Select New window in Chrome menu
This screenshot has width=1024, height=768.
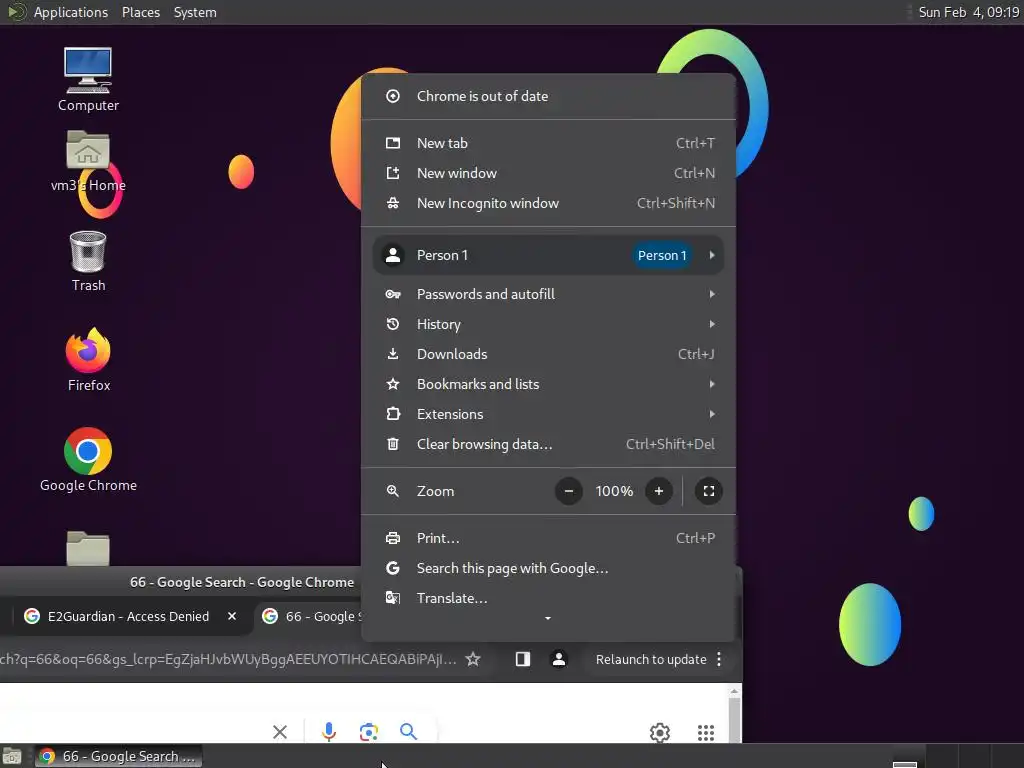[548, 173]
